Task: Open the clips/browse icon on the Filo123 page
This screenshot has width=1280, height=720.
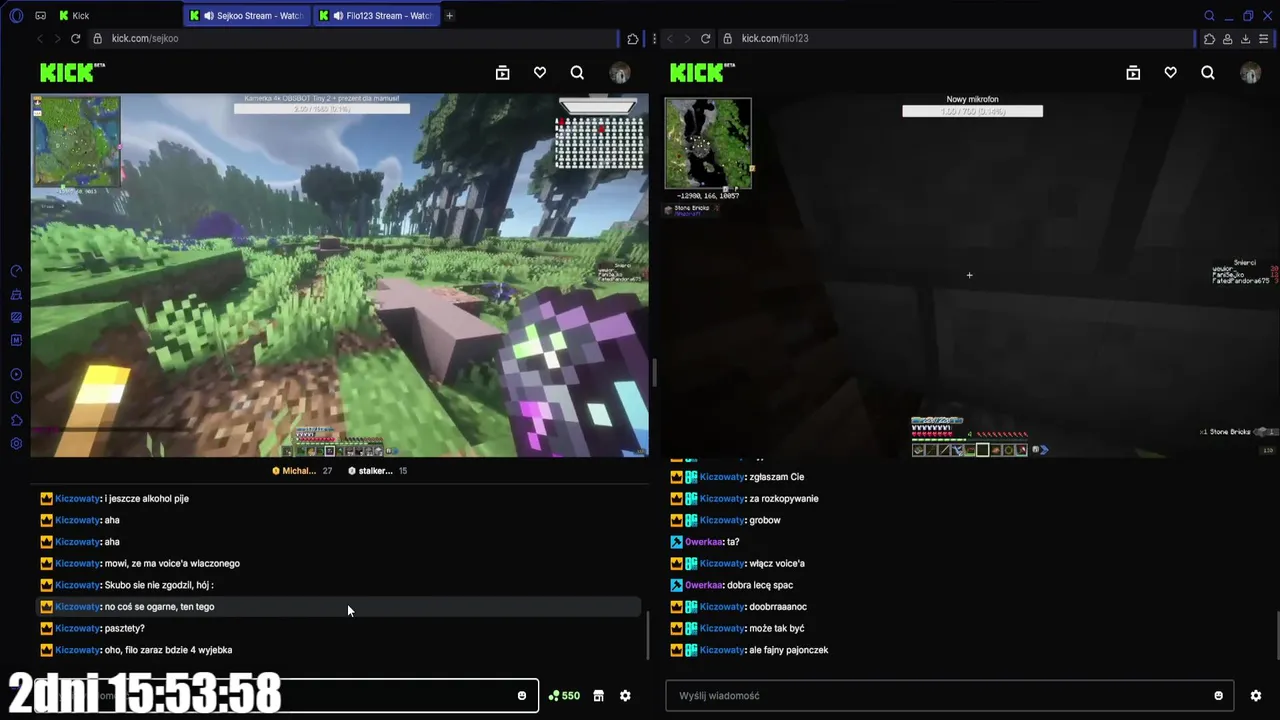Action: [1133, 72]
